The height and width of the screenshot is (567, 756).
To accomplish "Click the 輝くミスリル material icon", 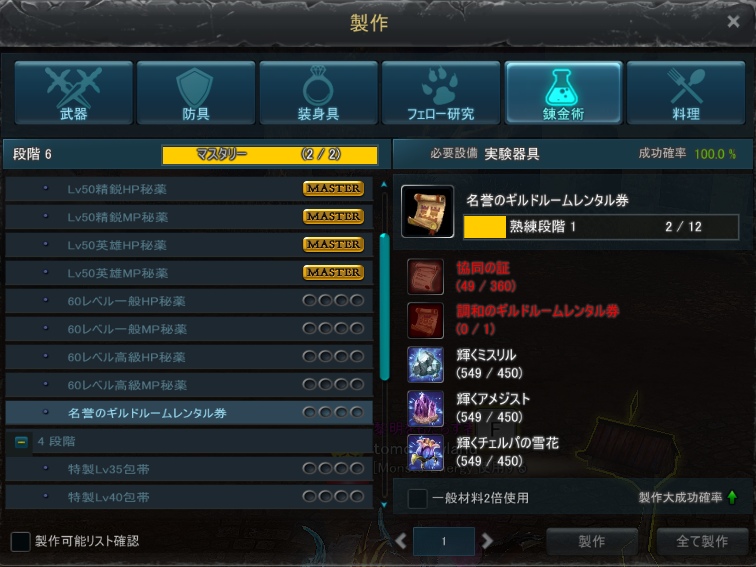I will tap(425, 364).
